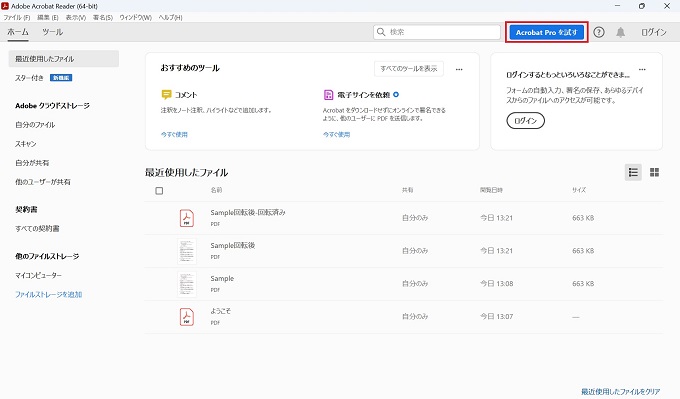680x399 pixels.
Task: Click the help question mark icon
Action: coord(599,32)
